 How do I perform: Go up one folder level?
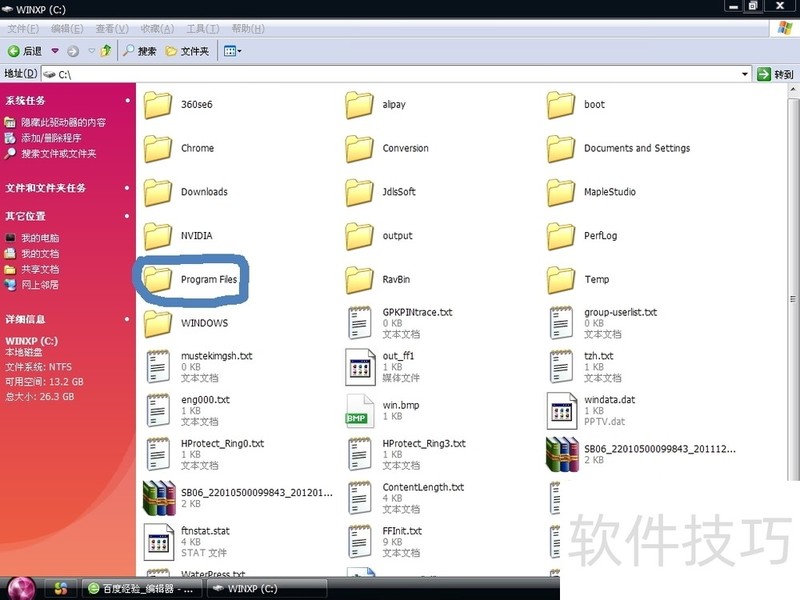pos(106,51)
